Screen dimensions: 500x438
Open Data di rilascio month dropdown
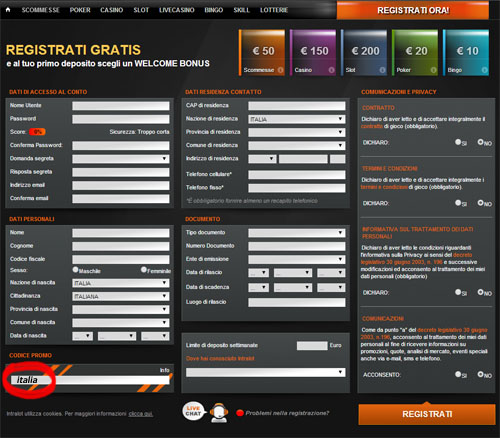(293, 273)
